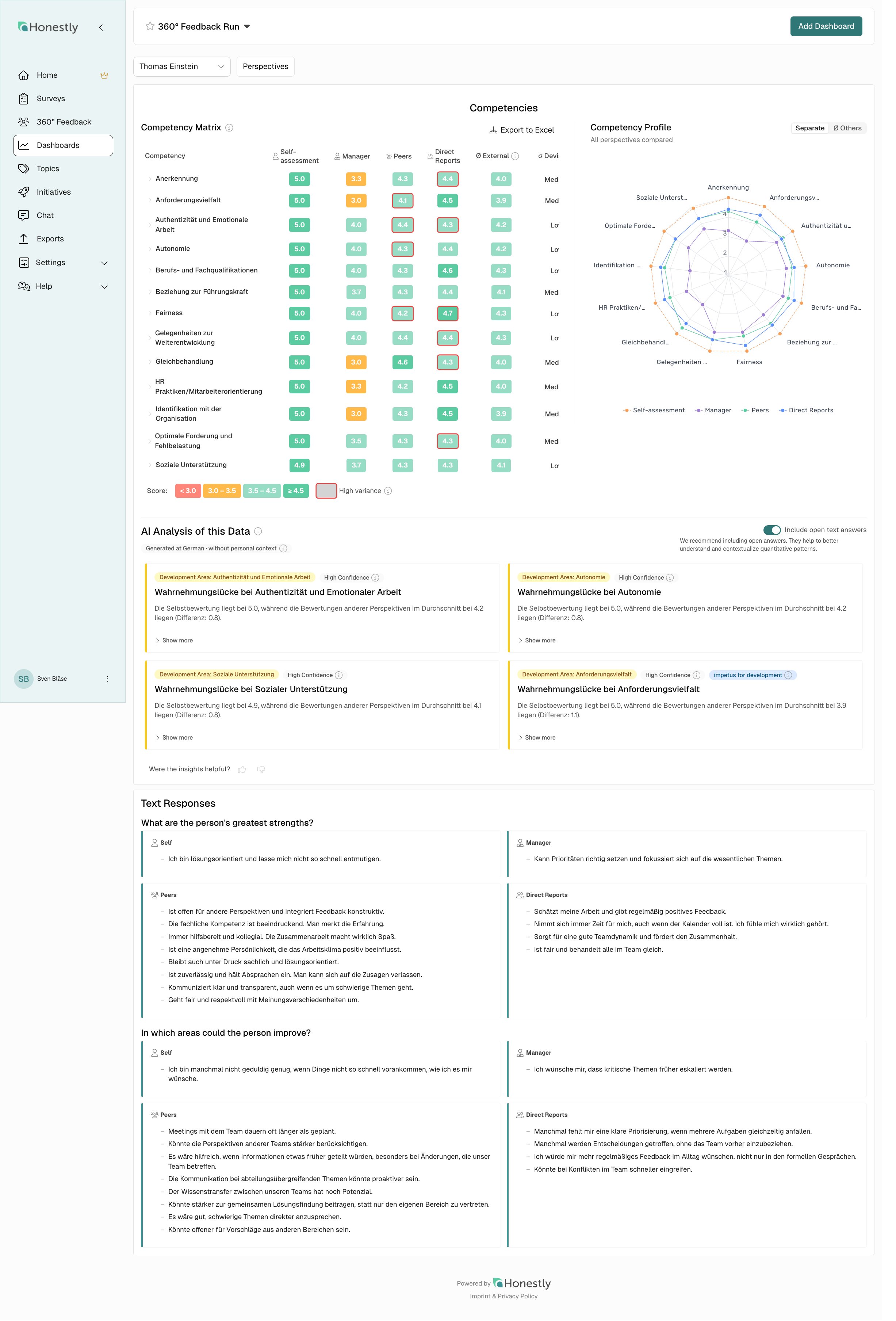Click the Perspectives button
Viewport: 896px width, 1321px height.
click(x=265, y=66)
